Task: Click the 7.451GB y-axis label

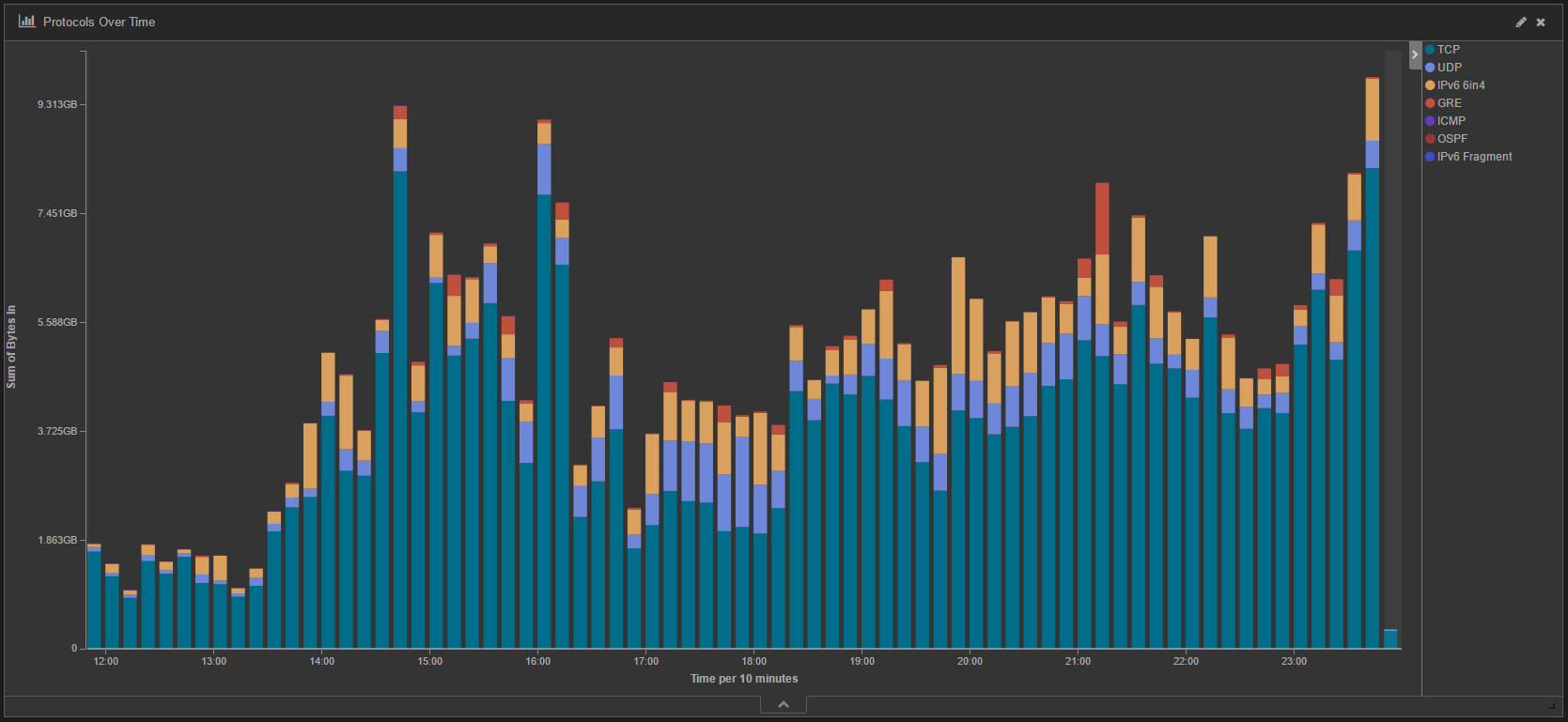Action: 57,213
